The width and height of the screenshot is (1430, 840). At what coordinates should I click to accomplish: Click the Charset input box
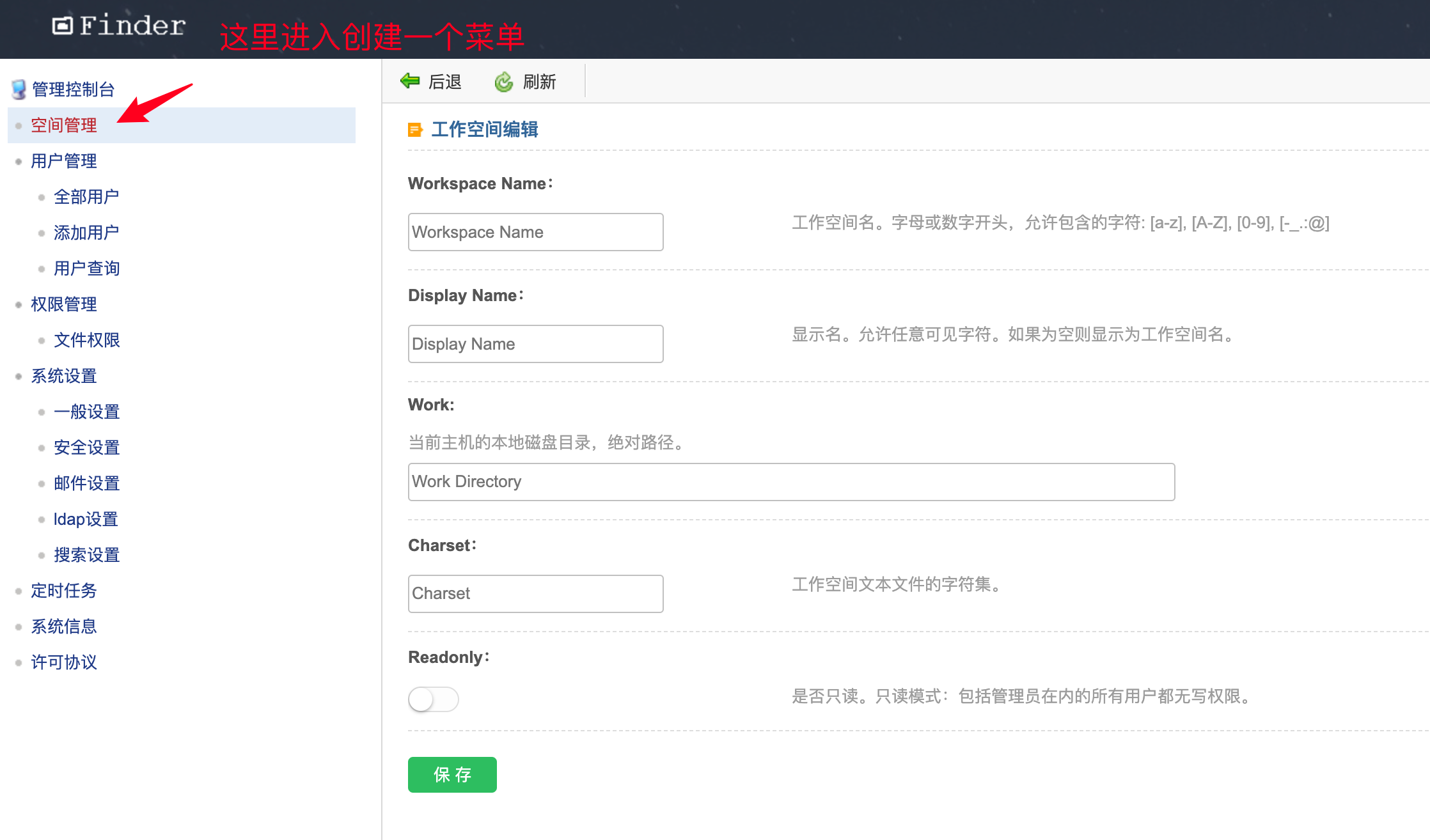535,593
